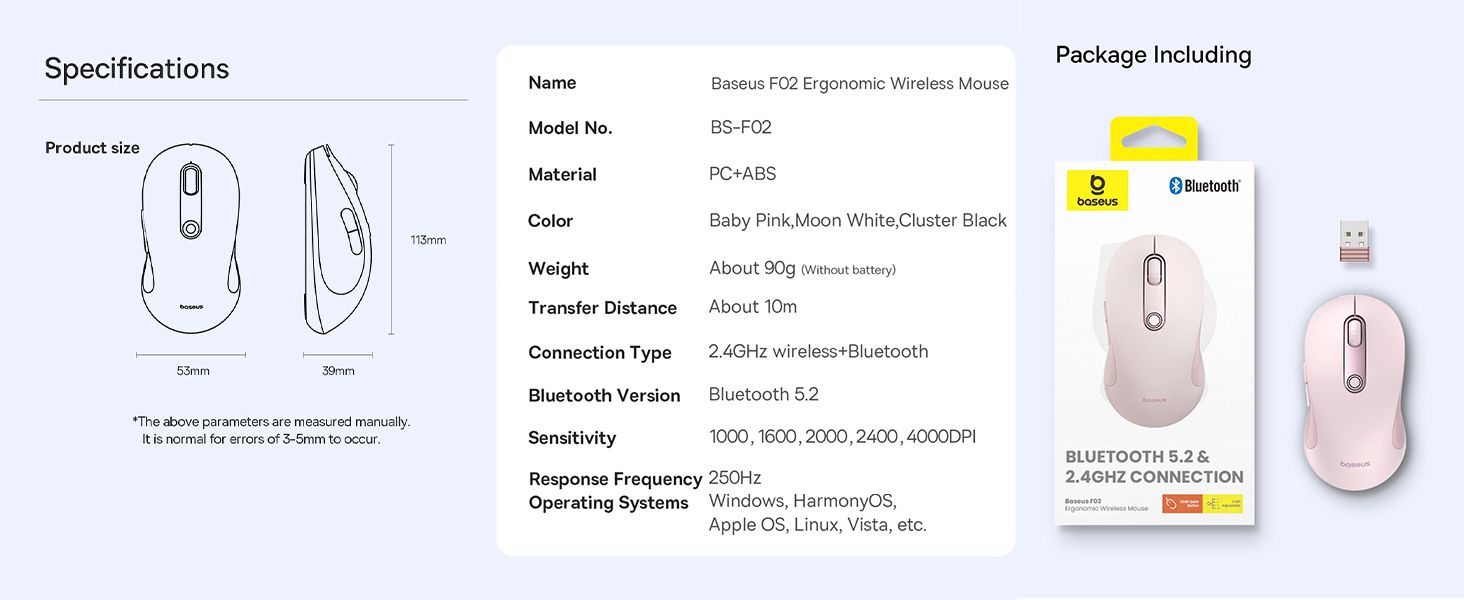The width and height of the screenshot is (1464, 600).
Task: Click the BS-F02 model number value
Action: [741, 127]
